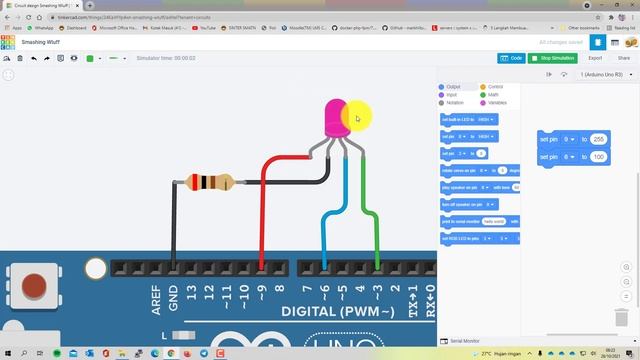Open WhatsApp bookmark
The width and height of the screenshot is (640, 360).
pyautogui.click(x=40, y=28)
